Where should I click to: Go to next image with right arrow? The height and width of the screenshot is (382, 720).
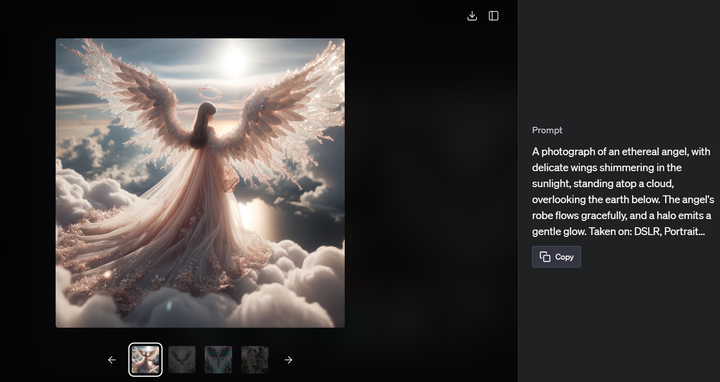pyautogui.click(x=288, y=360)
